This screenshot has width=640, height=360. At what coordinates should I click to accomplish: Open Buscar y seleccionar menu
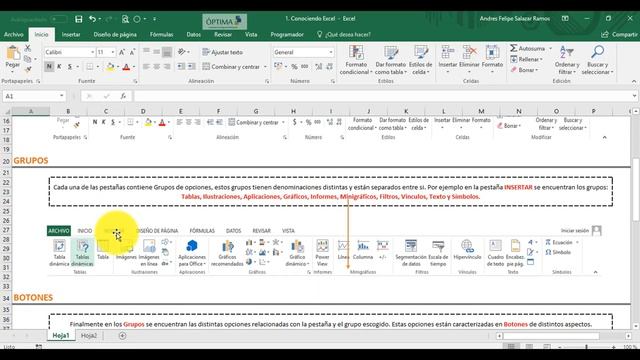[598, 60]
